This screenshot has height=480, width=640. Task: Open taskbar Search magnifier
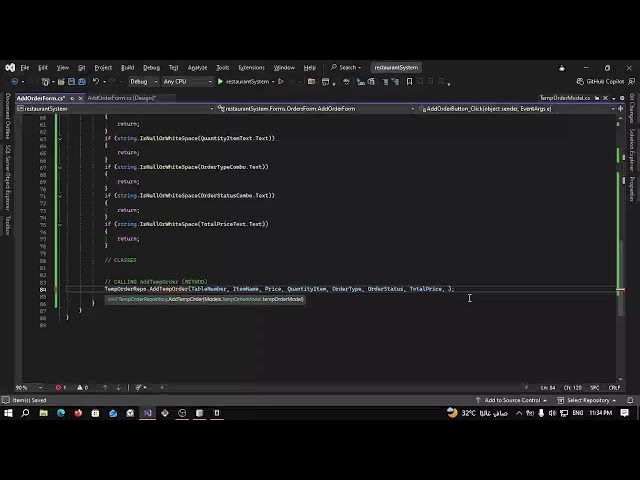(25, 413)
